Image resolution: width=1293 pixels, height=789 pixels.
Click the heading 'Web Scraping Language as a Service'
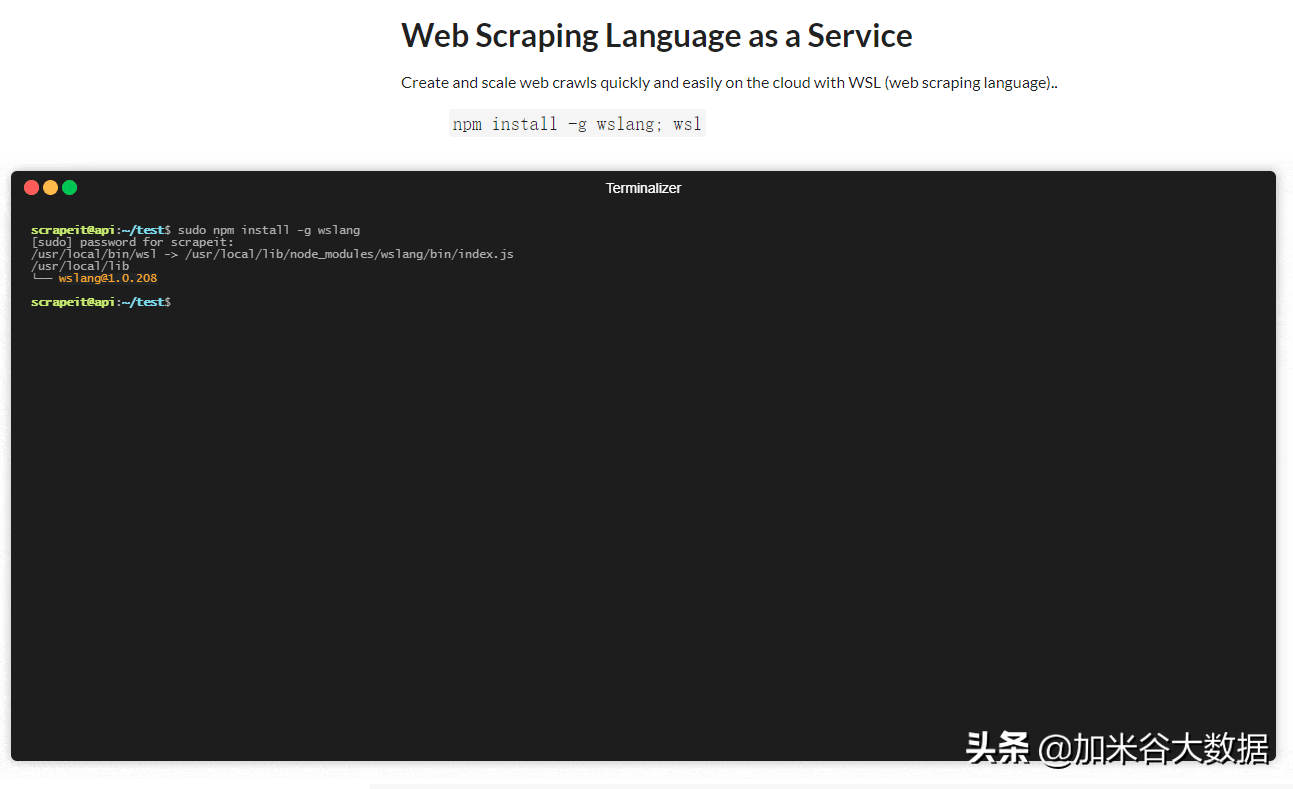[x=657, y=36]
